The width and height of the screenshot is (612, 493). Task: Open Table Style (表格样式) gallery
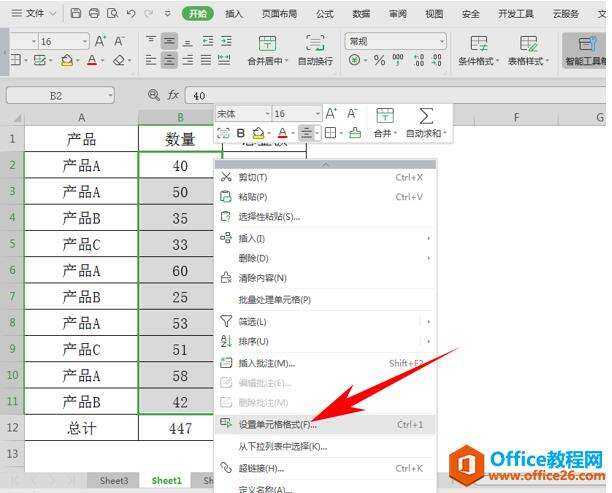[x=528, y=50]
